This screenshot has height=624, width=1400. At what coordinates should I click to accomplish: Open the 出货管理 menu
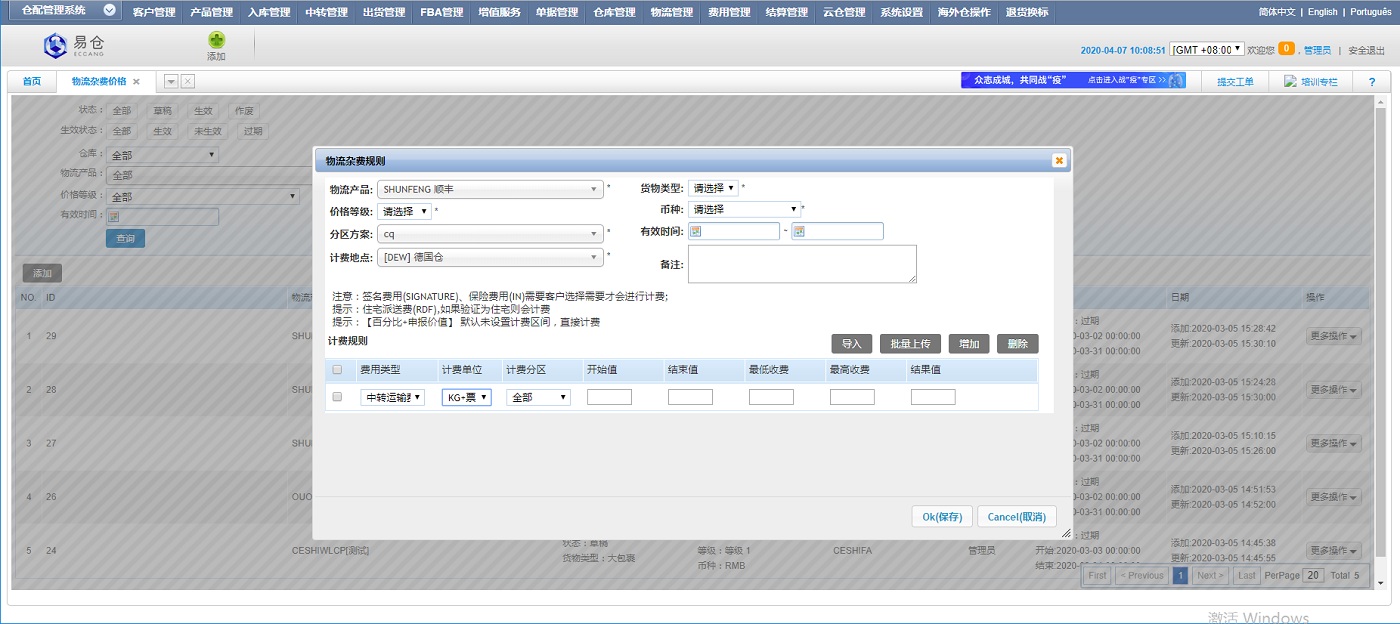click(384, 12)
